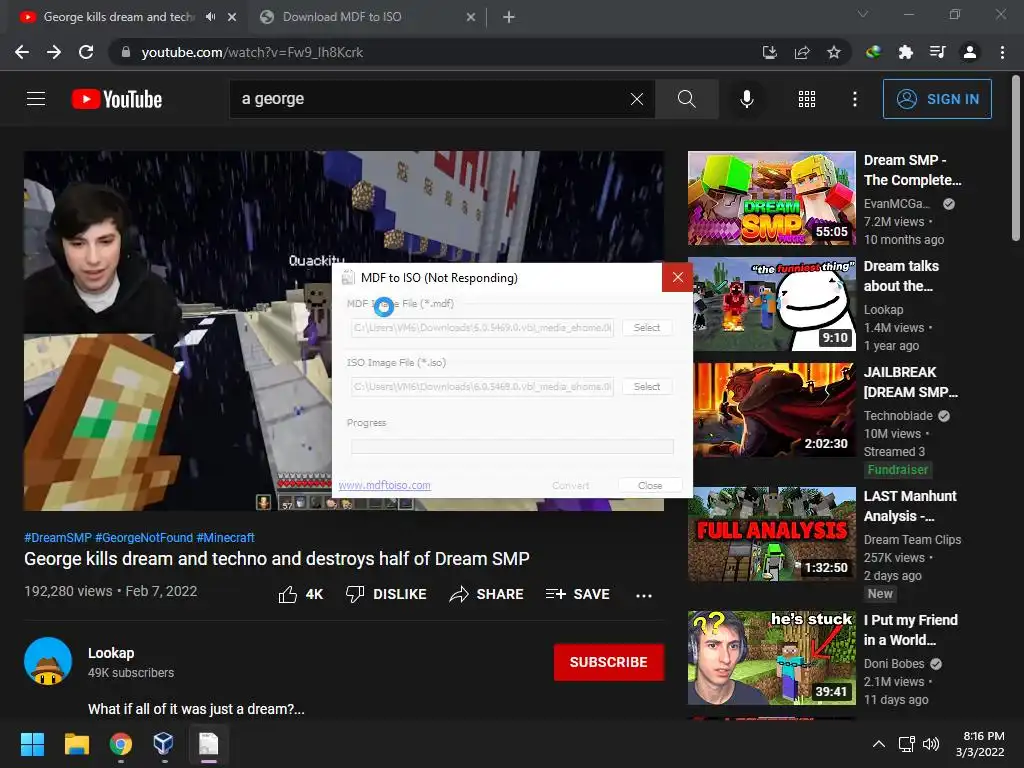Screen dimensions: 1024x768
Task: Click the share page icon in address bar
Action: pos(802,52)
